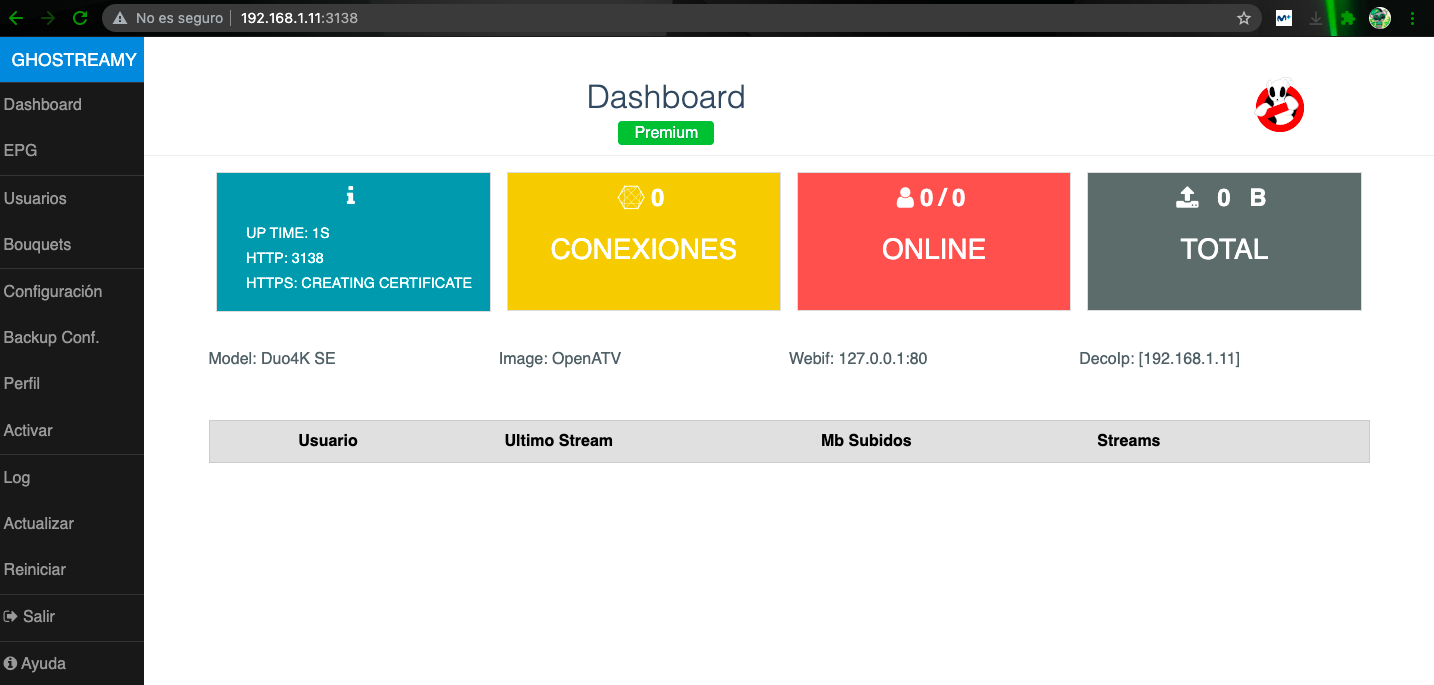Click the Ghostbusters logo icon
This screenshot has width=1434, height=685.
(1279, 105)
